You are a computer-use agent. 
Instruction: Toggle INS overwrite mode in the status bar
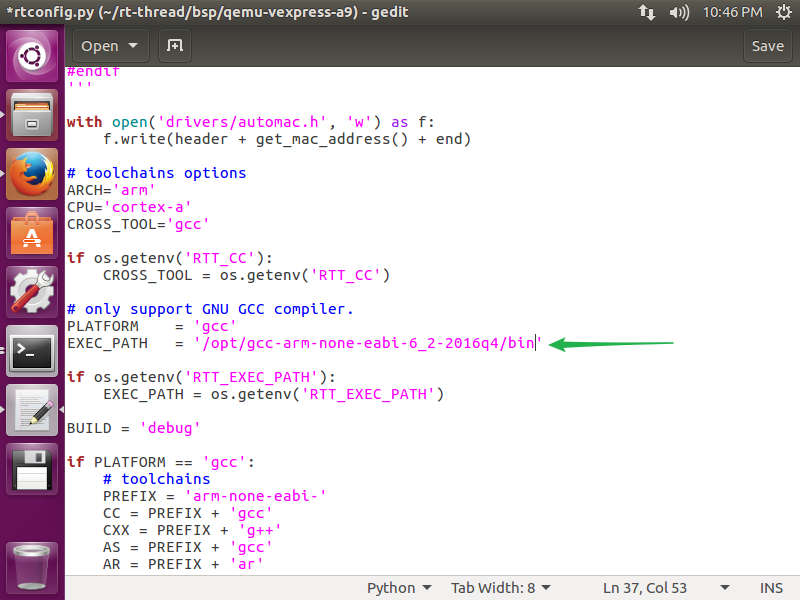click(770, 587)
